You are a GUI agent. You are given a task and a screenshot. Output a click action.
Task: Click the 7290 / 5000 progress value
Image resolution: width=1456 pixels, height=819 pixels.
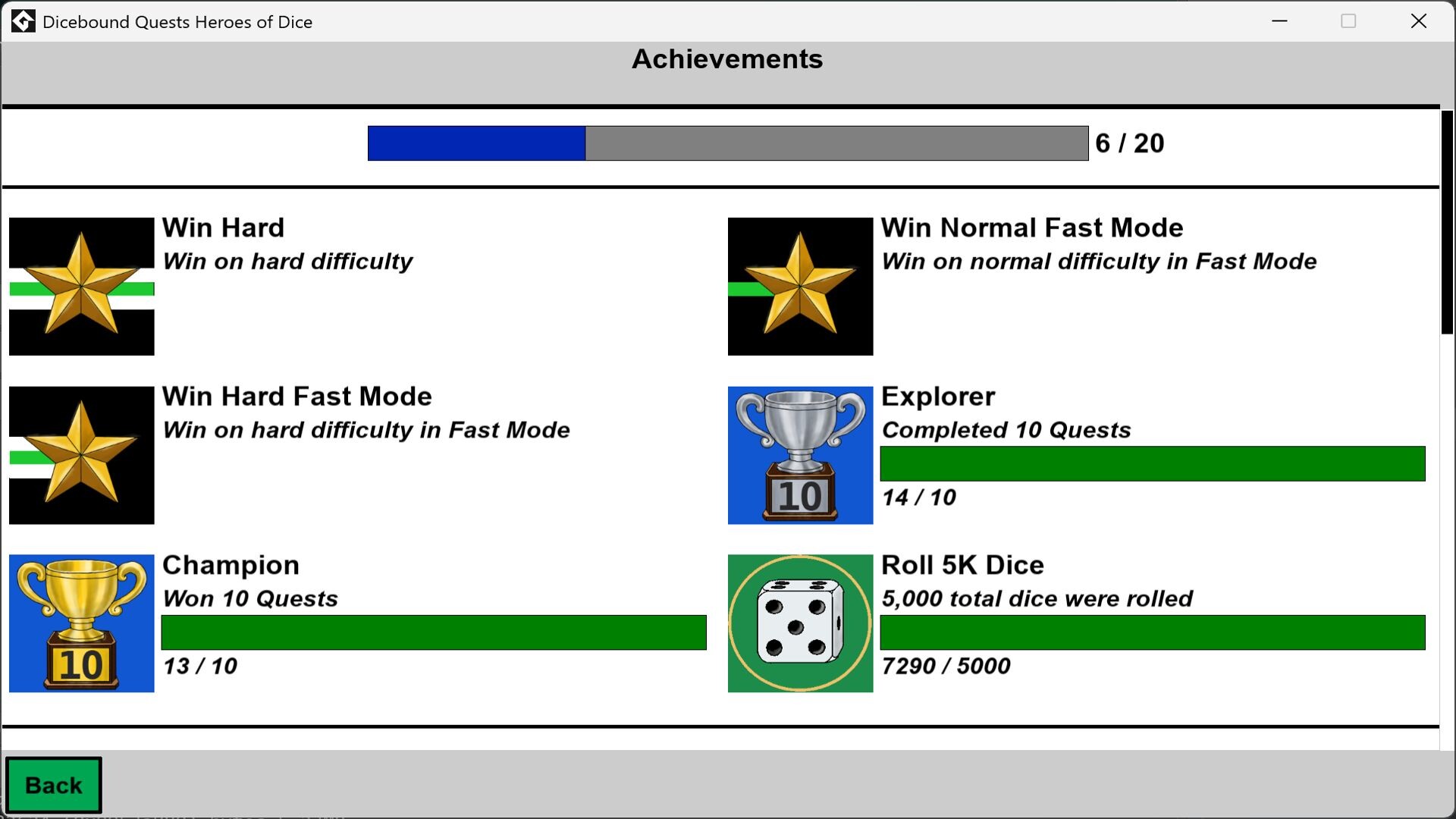(x=946, y=666)
